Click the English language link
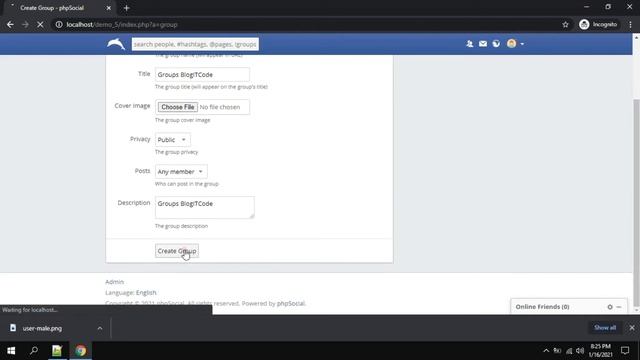 (x=146, y=292)
